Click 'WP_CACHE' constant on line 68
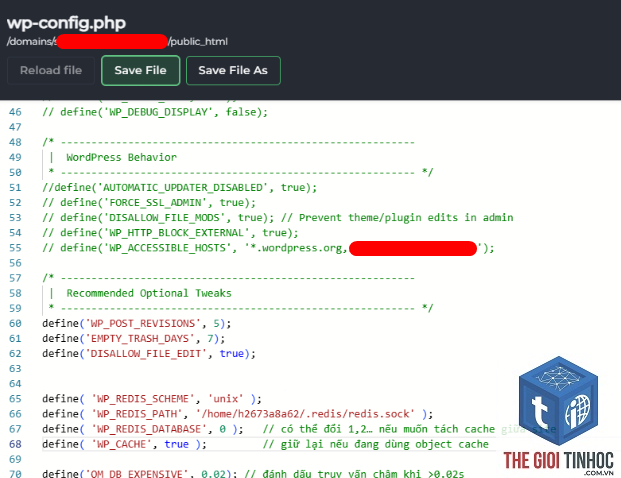Screen dimensions: 621x478 click(121, 444)
